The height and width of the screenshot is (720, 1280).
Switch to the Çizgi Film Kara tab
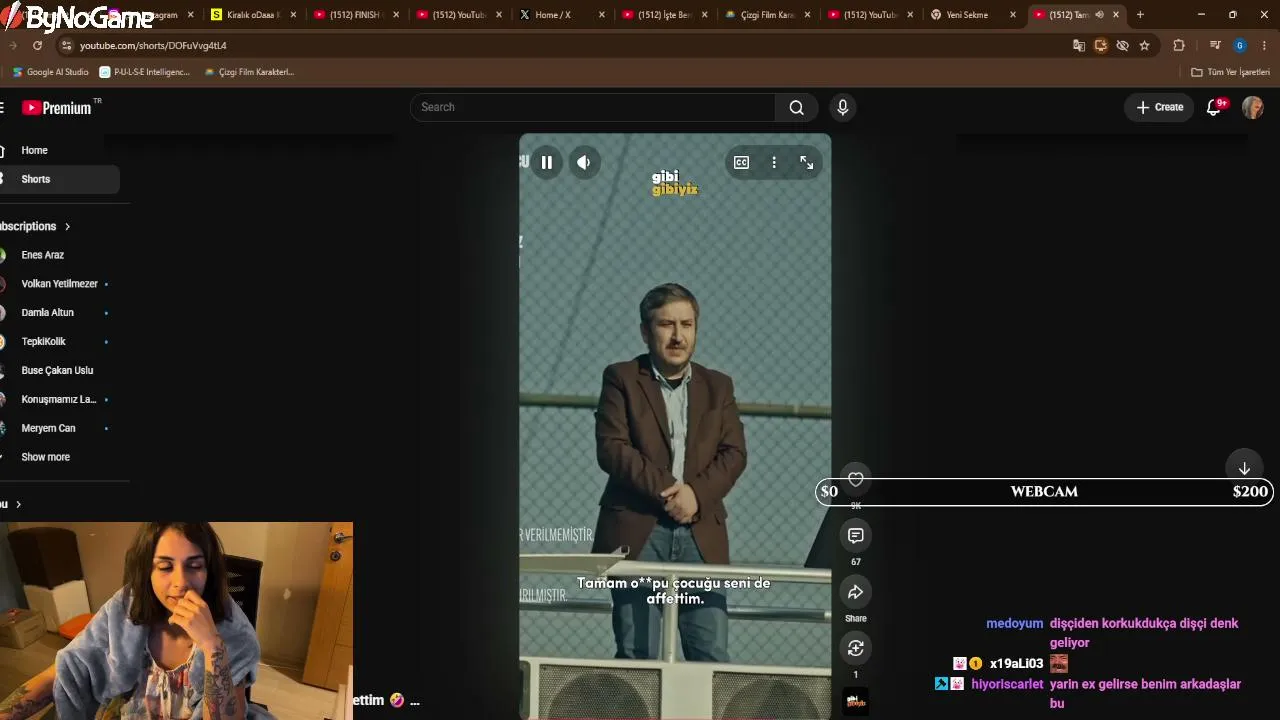766,15
